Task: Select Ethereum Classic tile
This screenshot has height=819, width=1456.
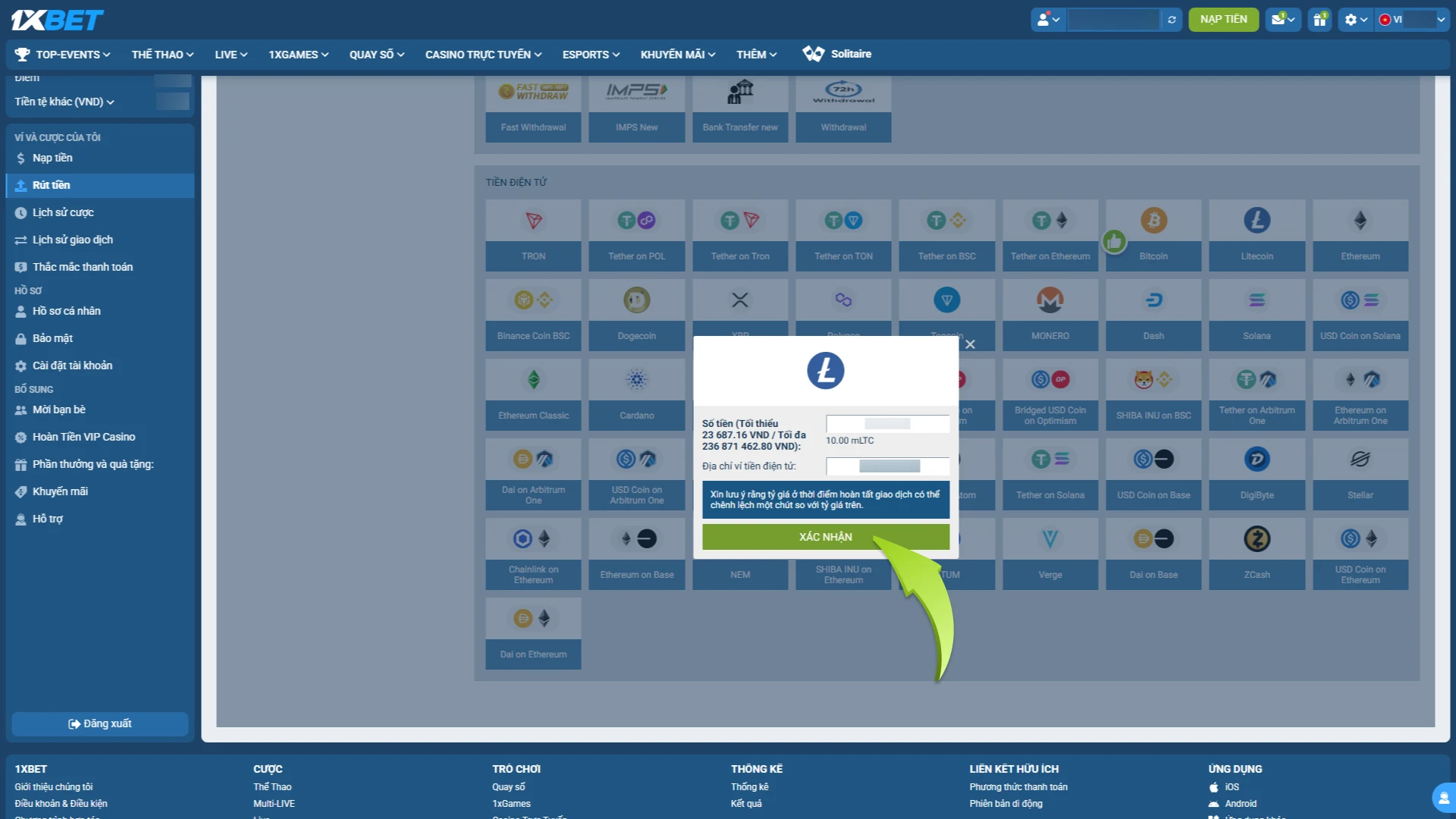Action: (x=533, y=394)
